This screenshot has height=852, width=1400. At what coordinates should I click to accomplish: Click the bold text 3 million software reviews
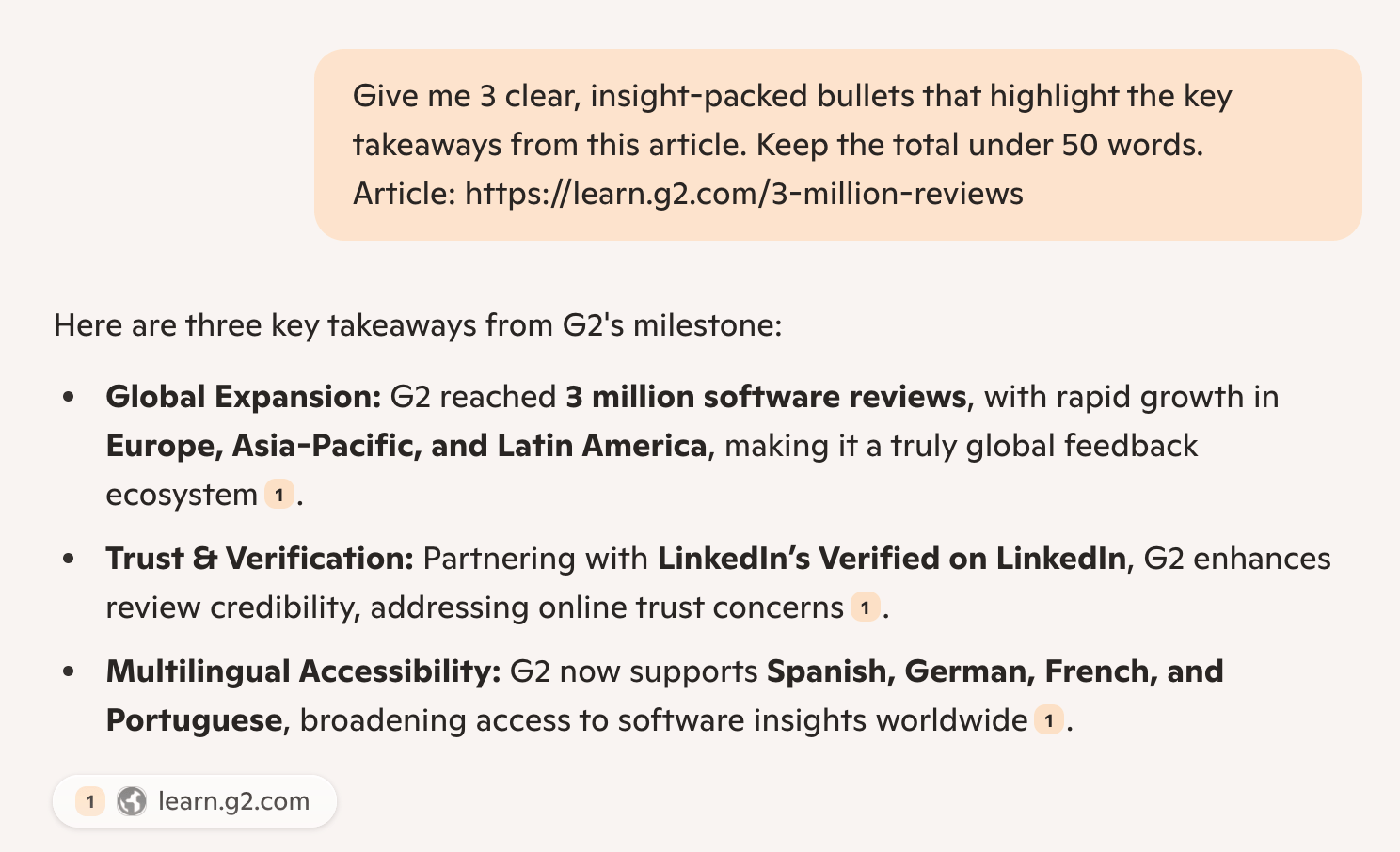766,397
